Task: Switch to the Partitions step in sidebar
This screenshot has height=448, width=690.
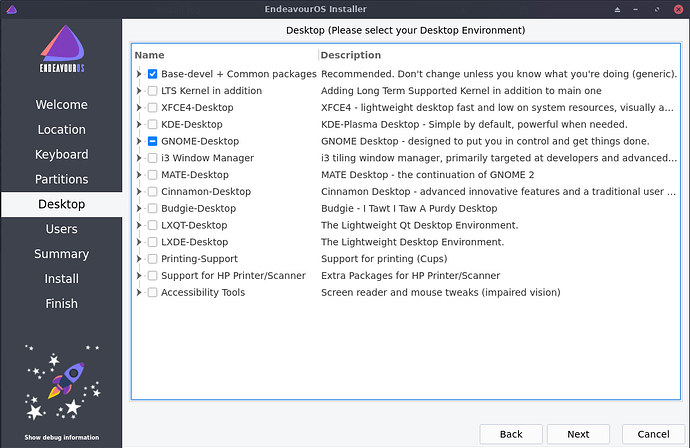Action: point(61,179)
